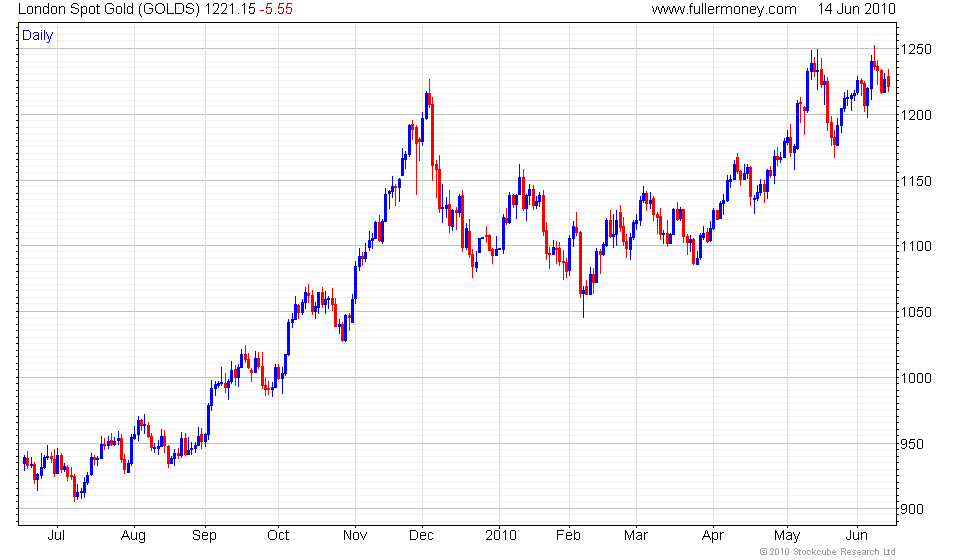Click the 'Aug' month label
The width and height of the screenshot is (980, 560).
tap(133, 536)
